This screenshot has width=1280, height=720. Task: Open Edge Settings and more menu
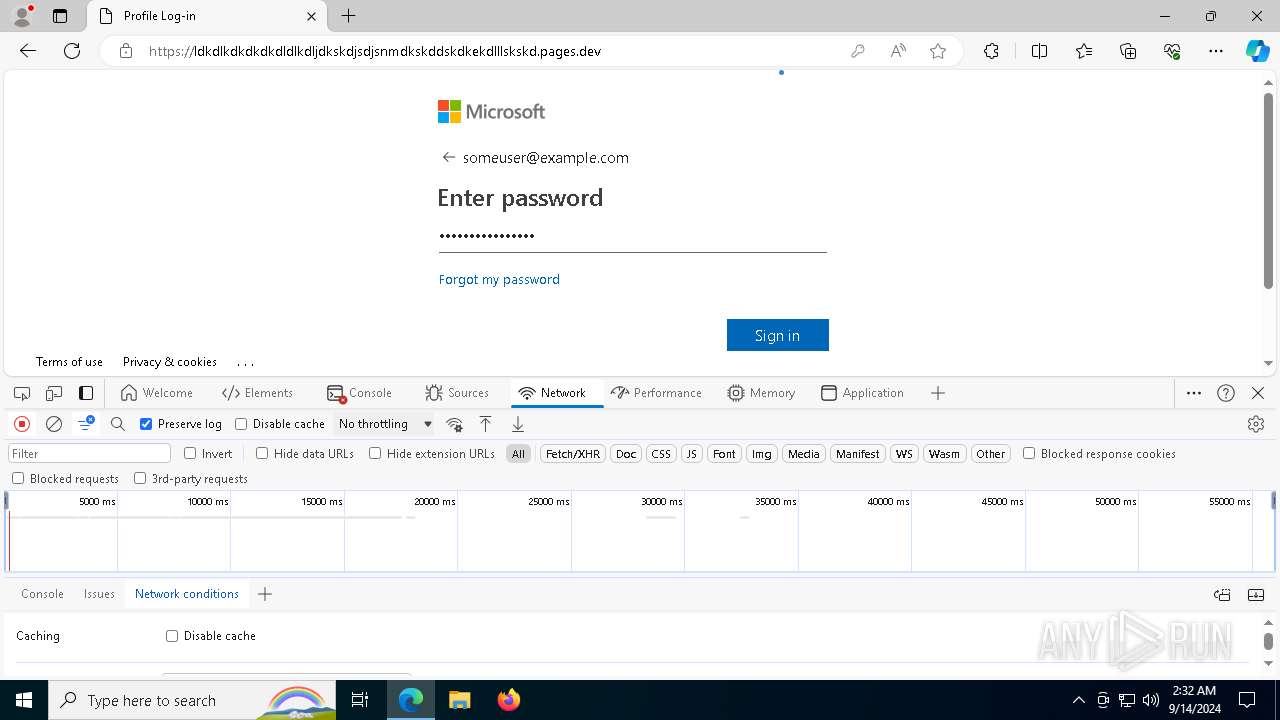pos(1216,51)
